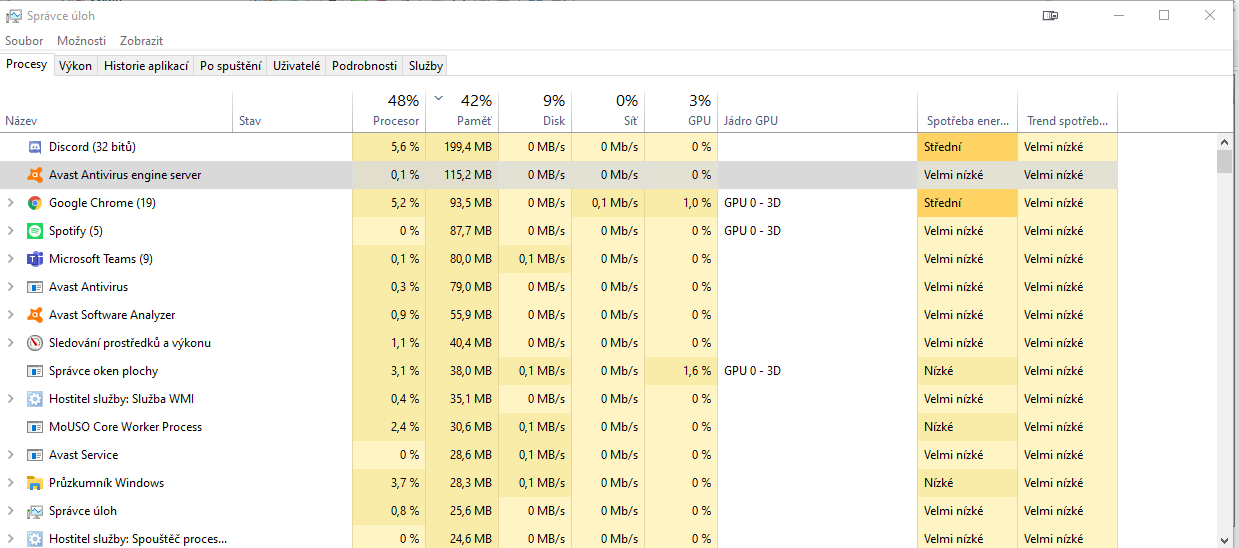Open the Možnosti menu
This screenshot has width=1239, height=548.
pyautogui.click(x=81, y=41)
